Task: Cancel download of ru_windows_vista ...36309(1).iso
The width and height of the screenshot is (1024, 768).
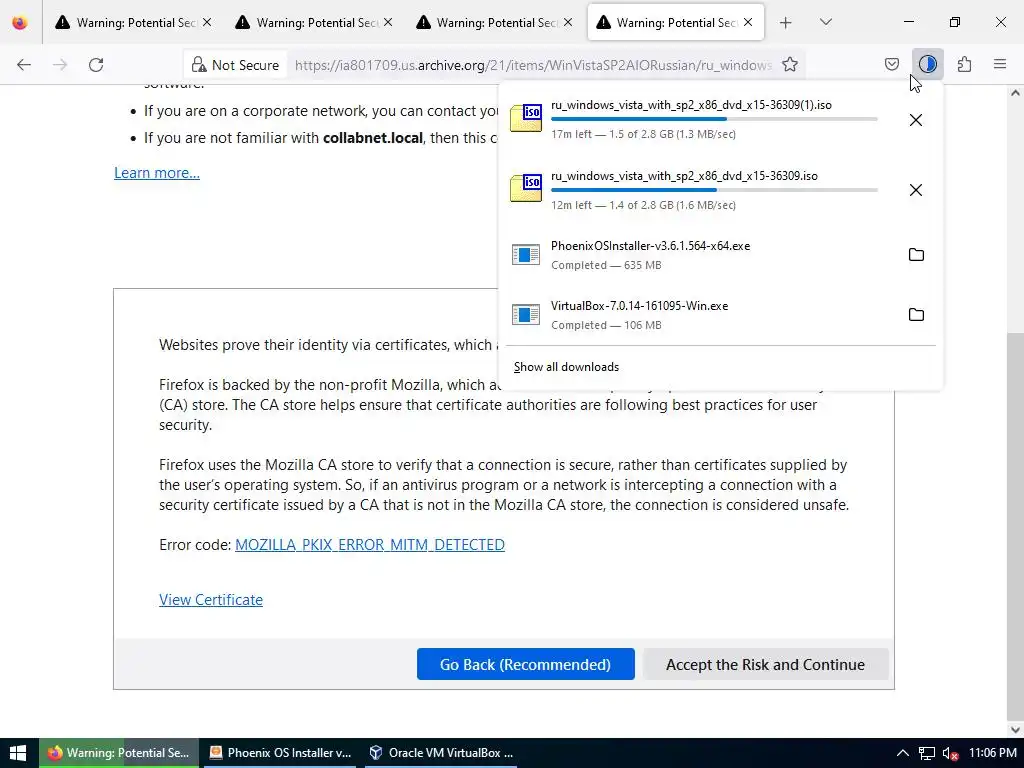Action: [x=916, y=120]
